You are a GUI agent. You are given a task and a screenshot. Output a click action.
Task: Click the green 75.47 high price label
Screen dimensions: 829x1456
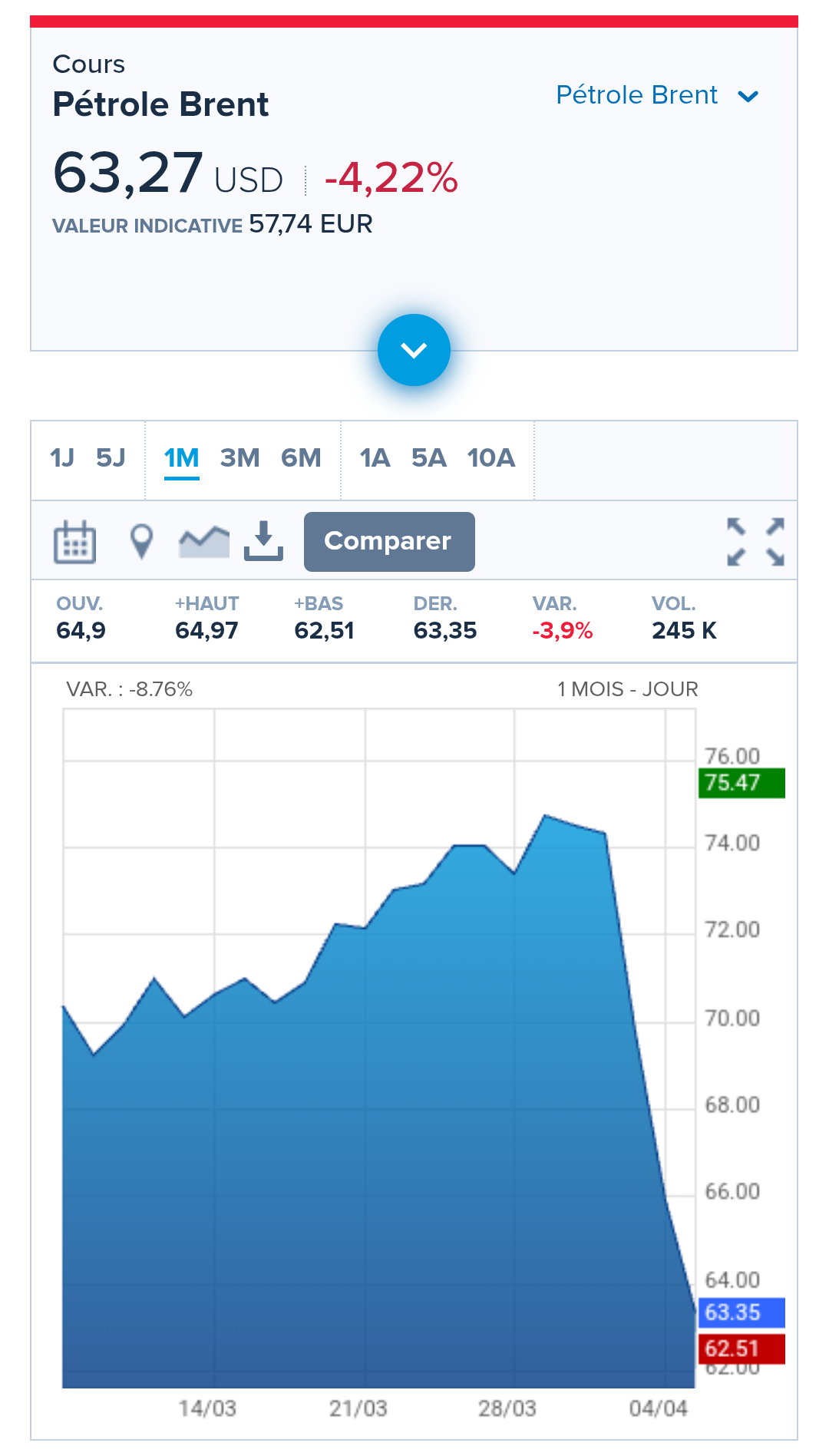click(x=741, y=783)
